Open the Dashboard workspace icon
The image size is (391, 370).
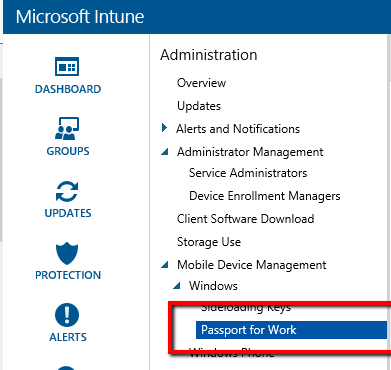67,67
